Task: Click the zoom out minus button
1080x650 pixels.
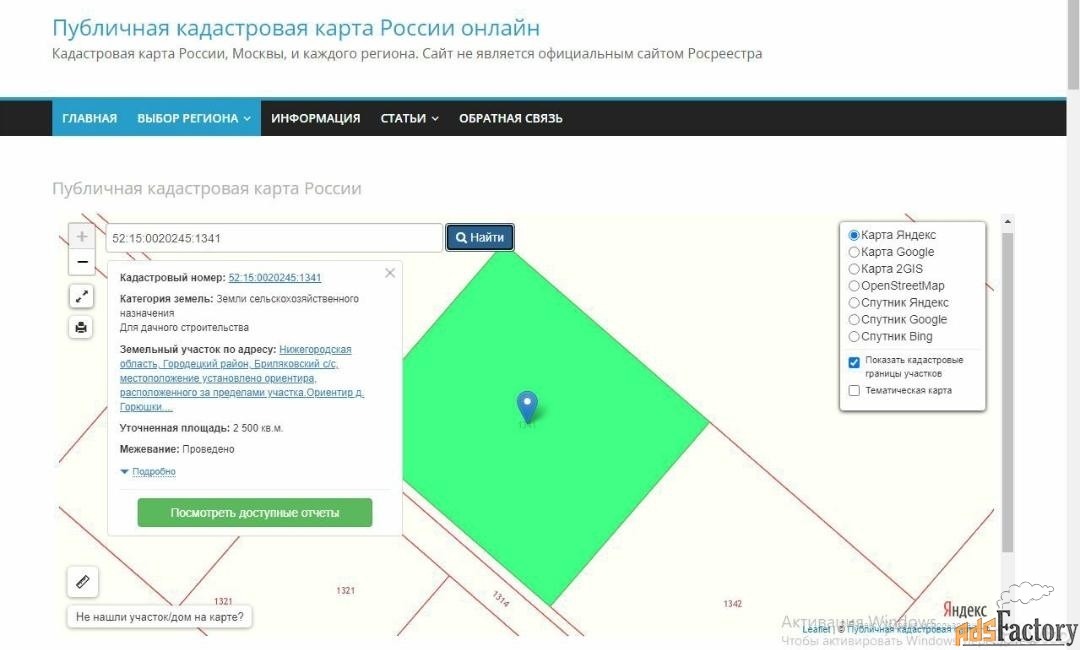Action: (x=82, y=262)
